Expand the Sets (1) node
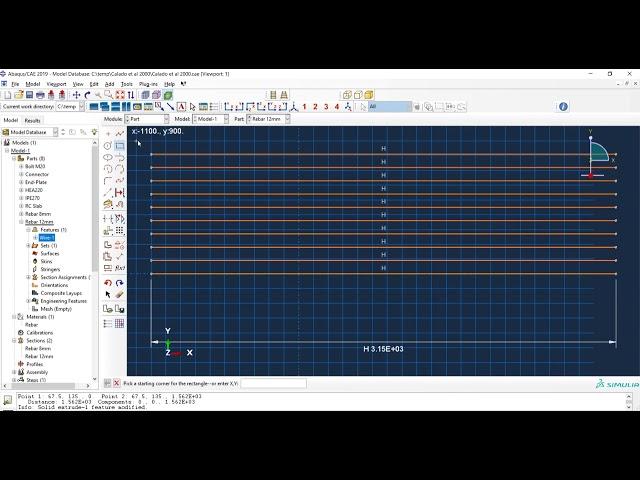Viewport: 640px width, 480px height. click(x=28, y=246)
